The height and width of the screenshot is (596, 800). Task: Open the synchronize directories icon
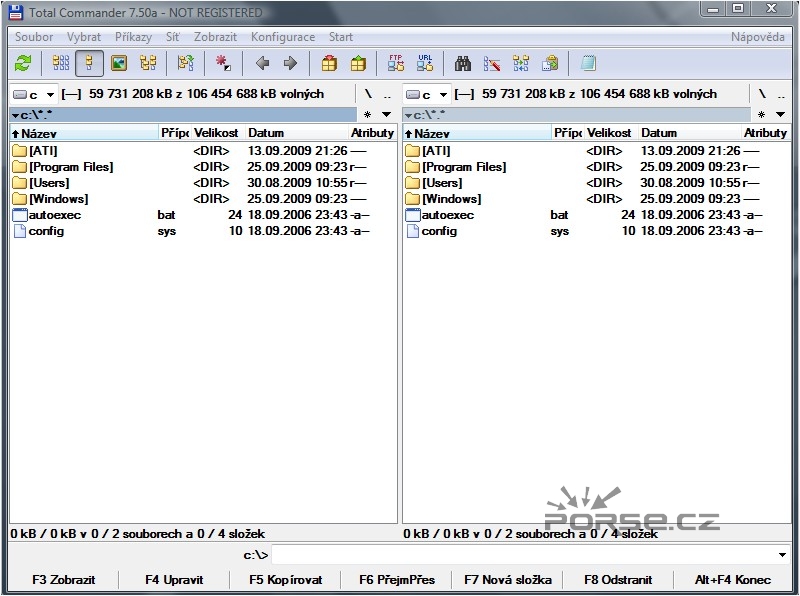(521, 63)
